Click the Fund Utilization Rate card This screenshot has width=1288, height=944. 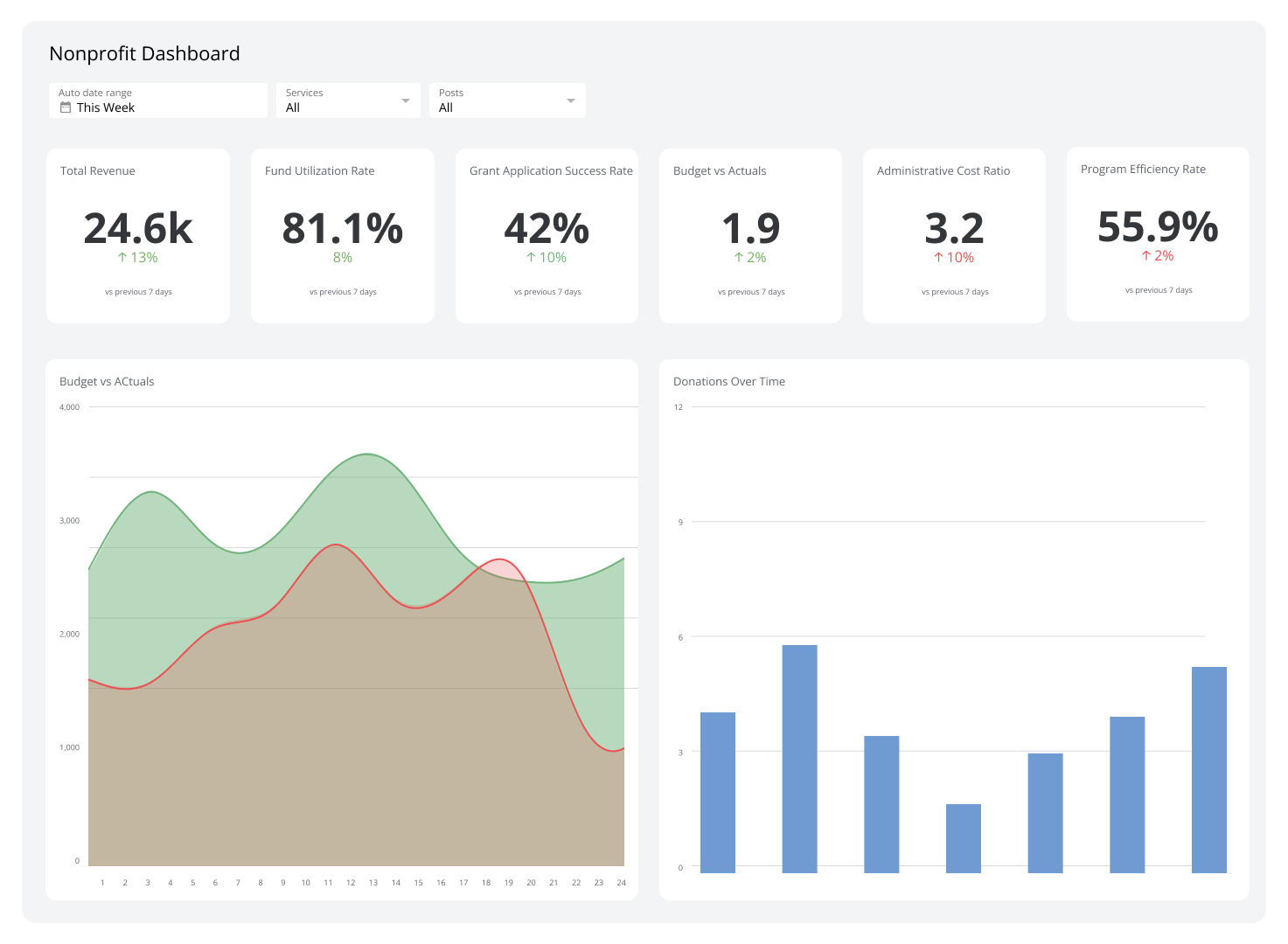click(342, 234)
